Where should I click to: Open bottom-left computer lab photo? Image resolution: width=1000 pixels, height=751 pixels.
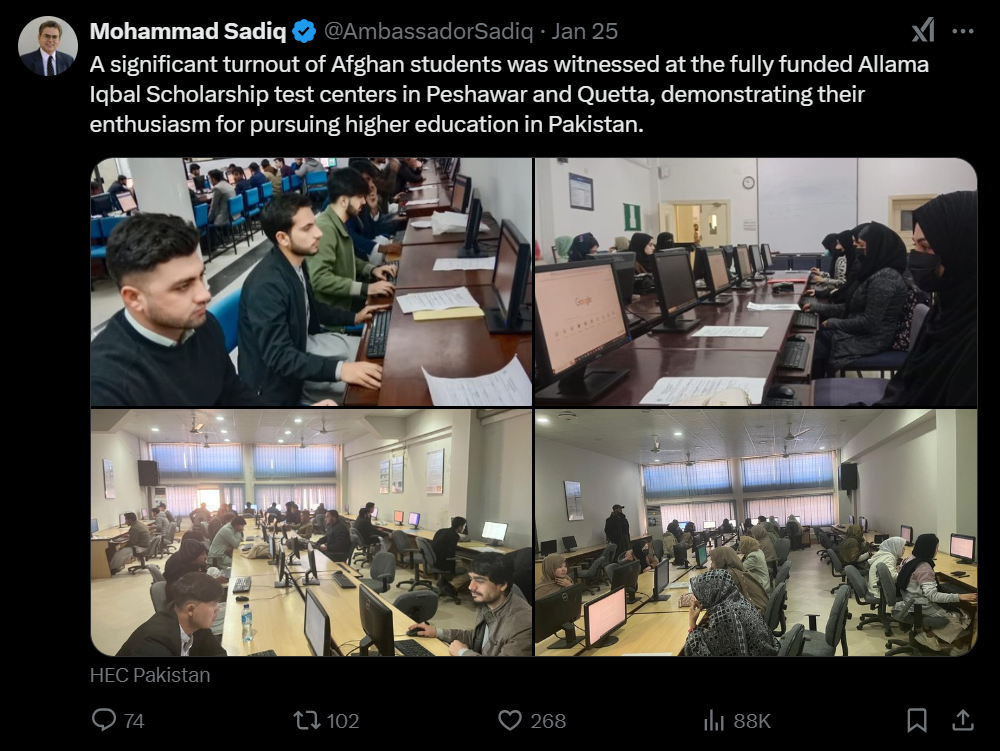pos(311,533)
